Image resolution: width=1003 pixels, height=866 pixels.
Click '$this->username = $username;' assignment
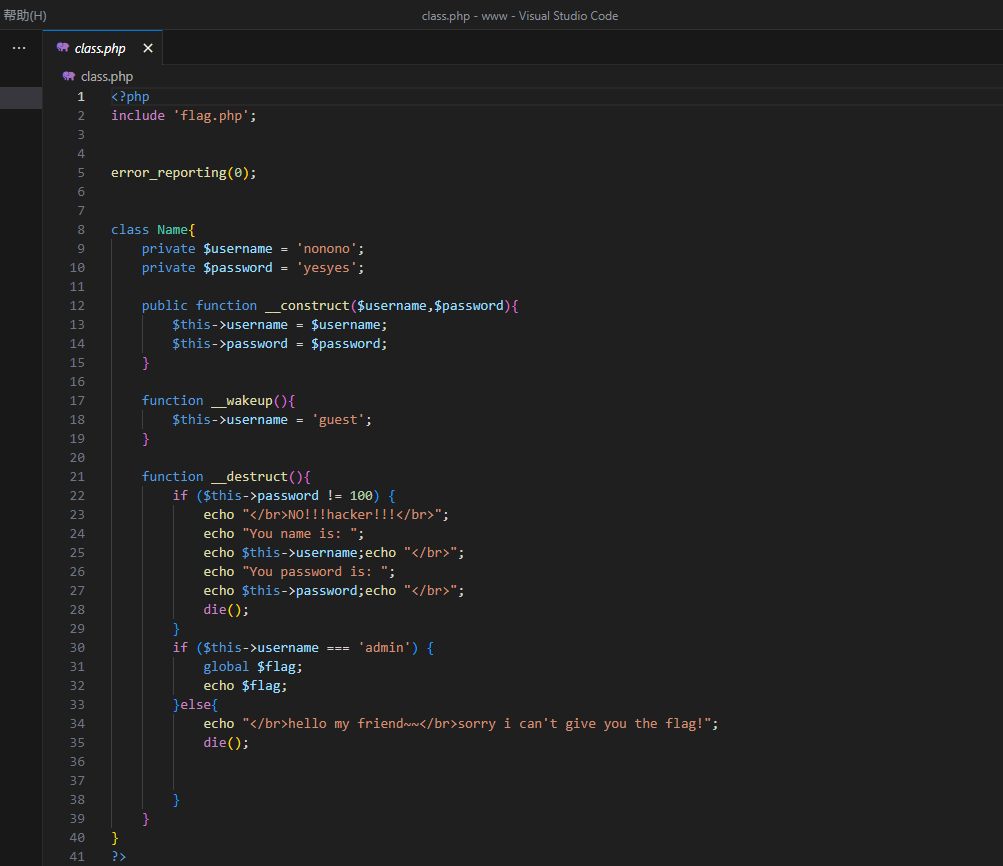(280, 325)
